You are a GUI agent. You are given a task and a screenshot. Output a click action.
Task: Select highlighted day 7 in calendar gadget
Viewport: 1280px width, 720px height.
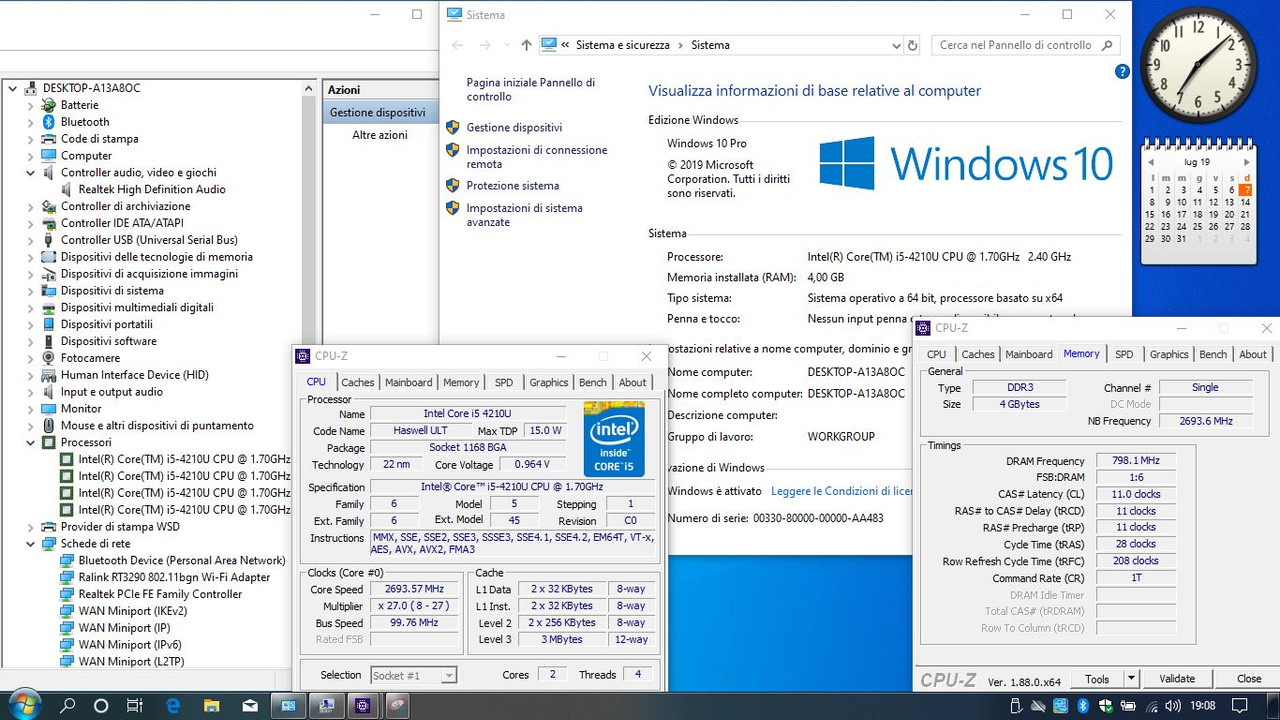pyautogui.click(x=1246, y=190)
